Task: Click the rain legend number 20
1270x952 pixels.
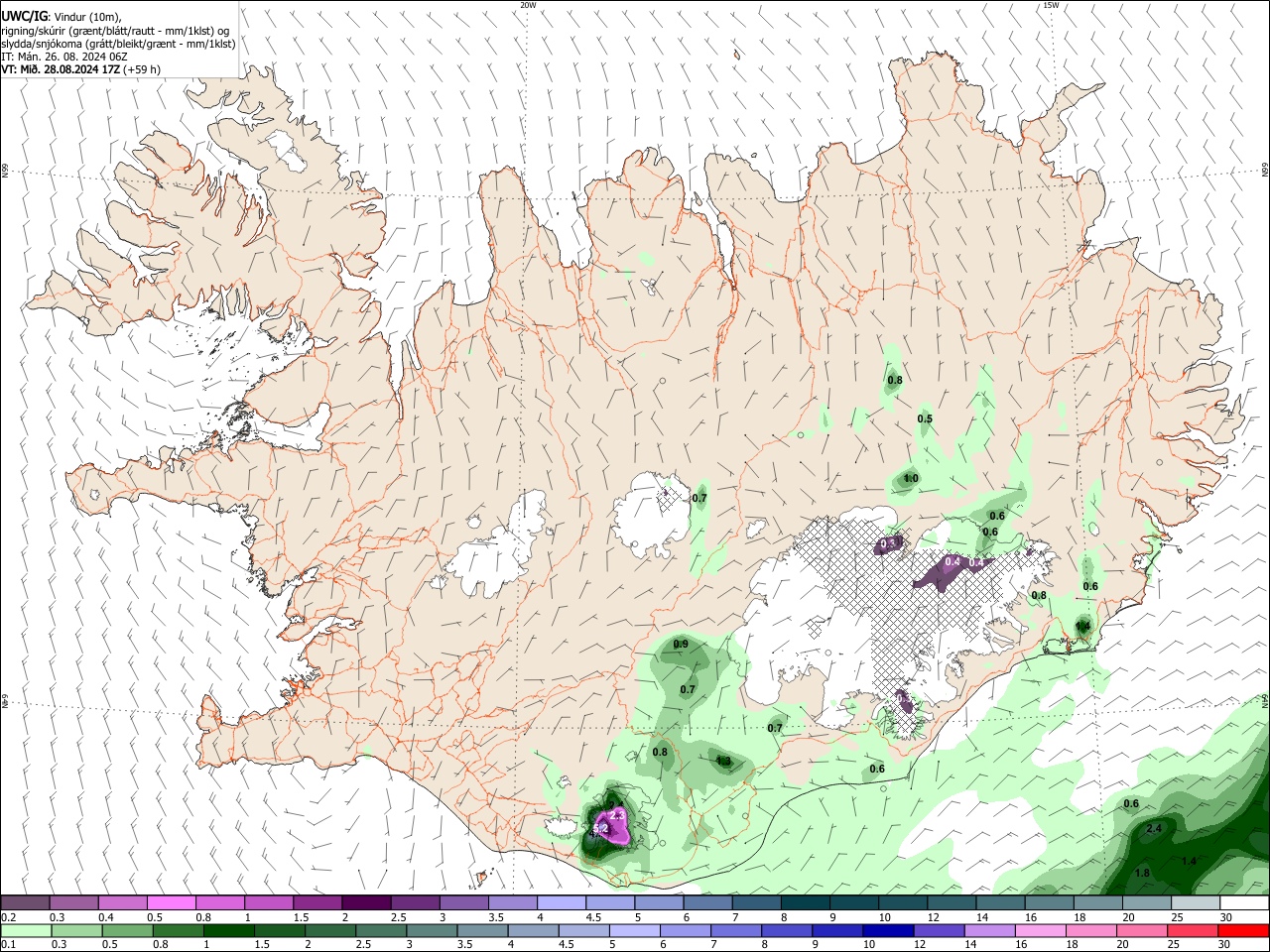Action: click(x=1123, y=945)
